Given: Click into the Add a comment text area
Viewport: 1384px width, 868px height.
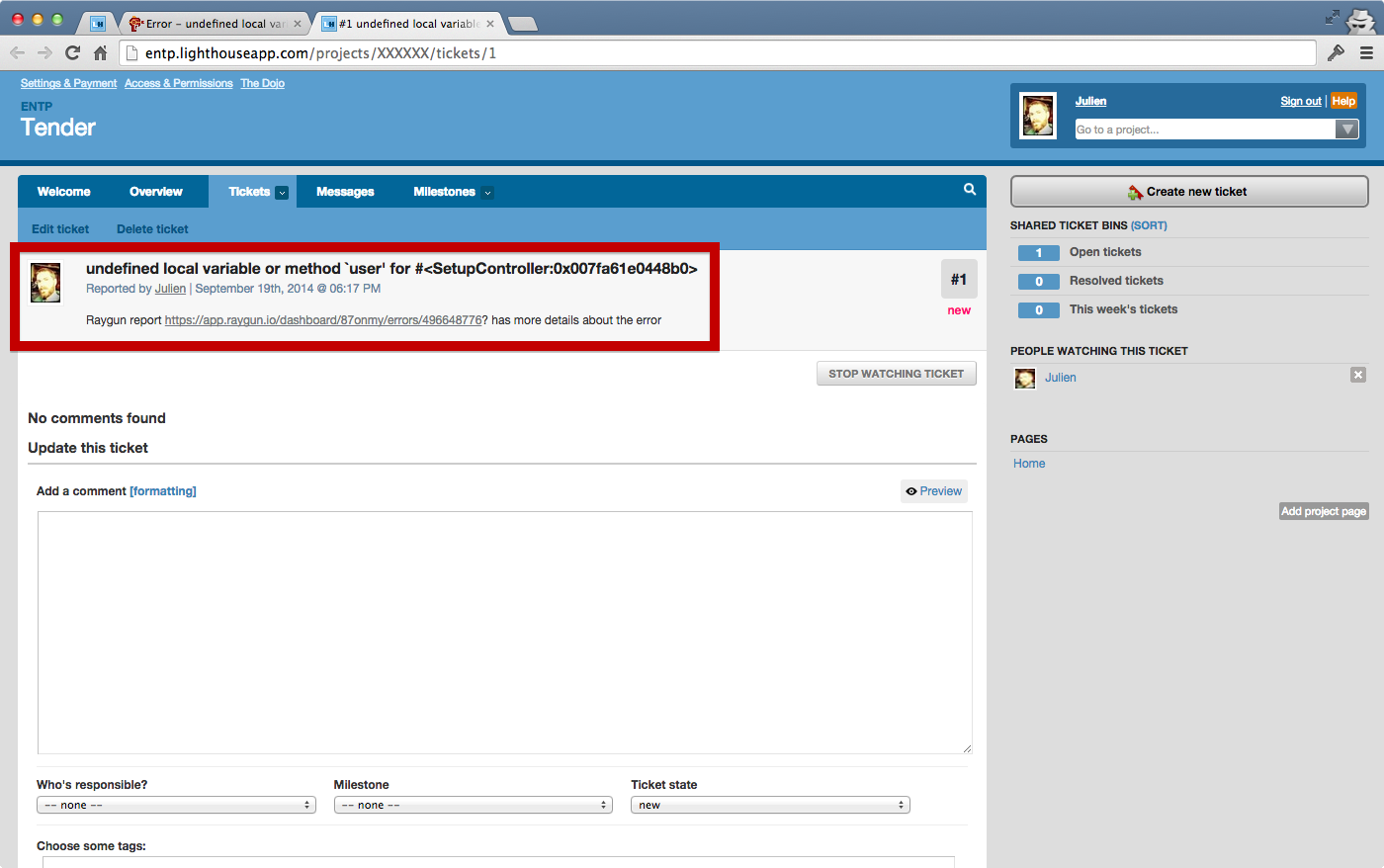Looking at the screenshot, I should [505, 633].
